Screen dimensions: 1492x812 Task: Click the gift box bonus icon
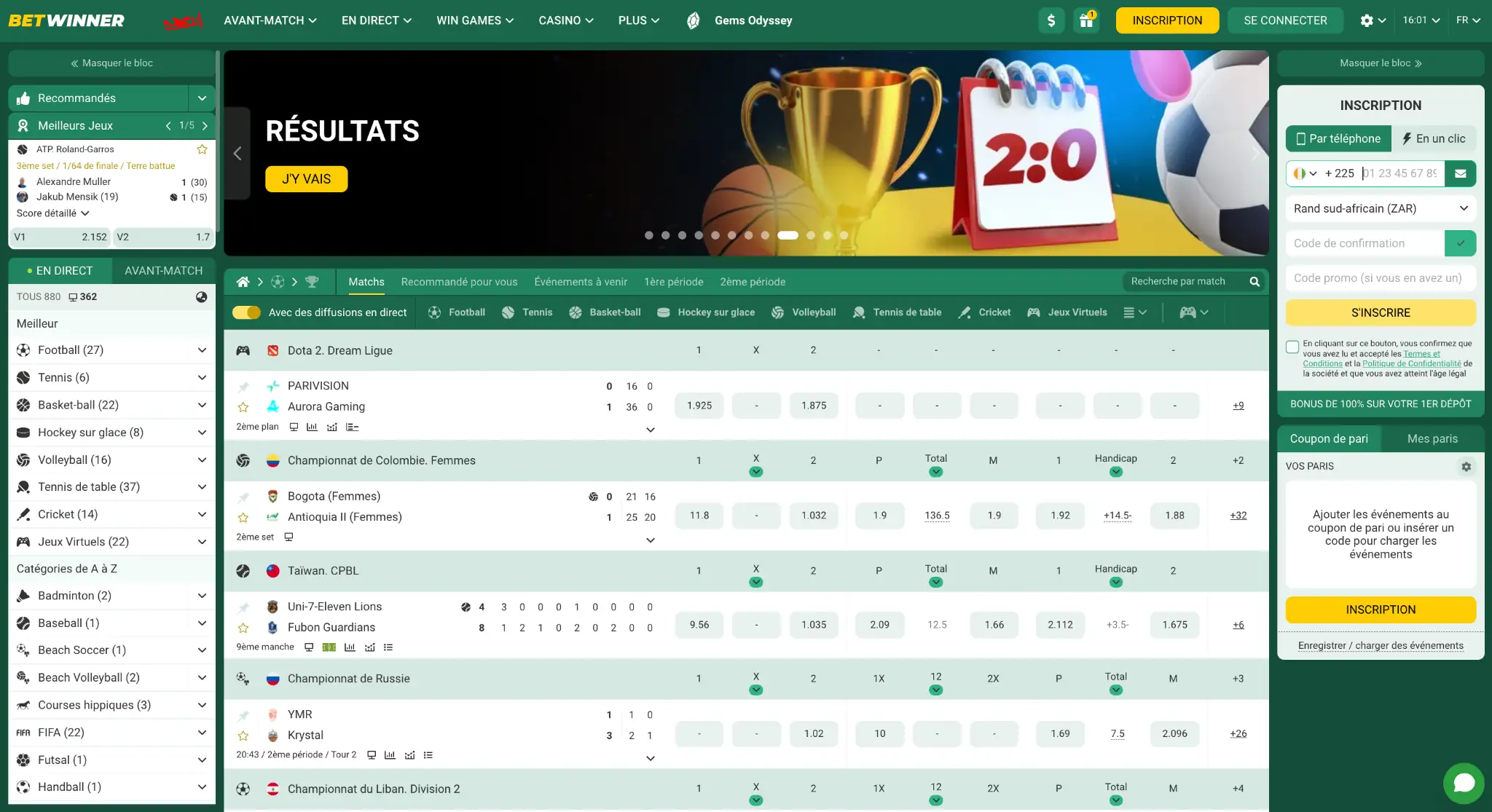[1086, 20]
